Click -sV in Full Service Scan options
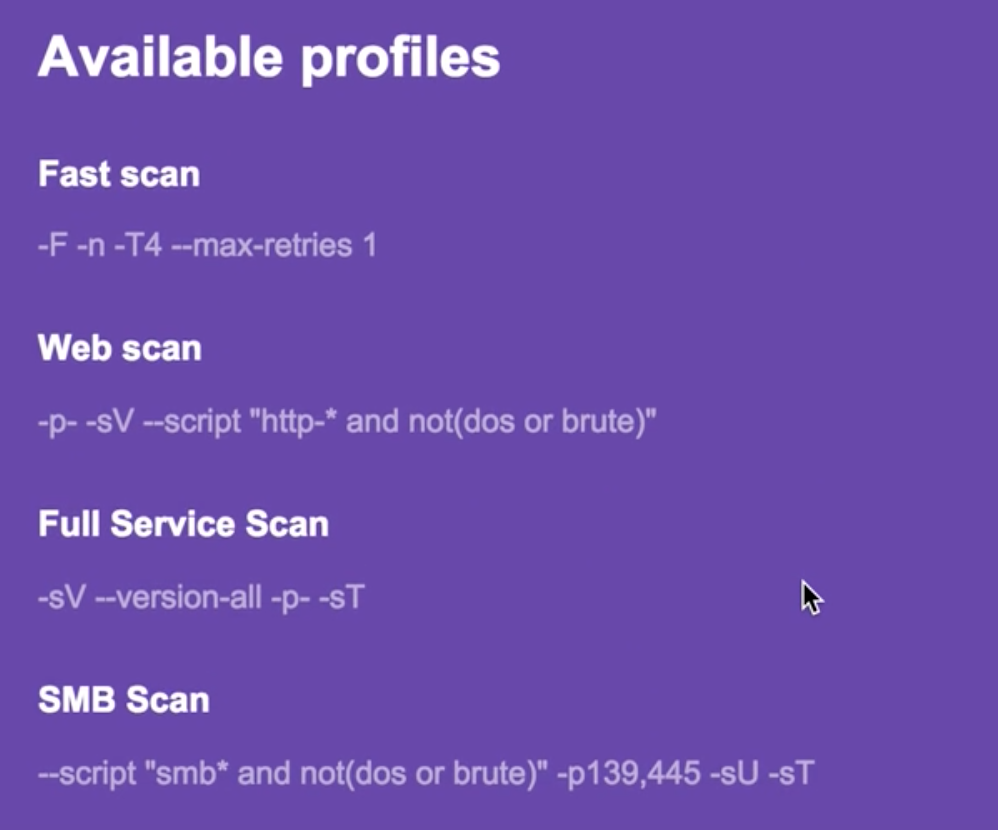 62,598
